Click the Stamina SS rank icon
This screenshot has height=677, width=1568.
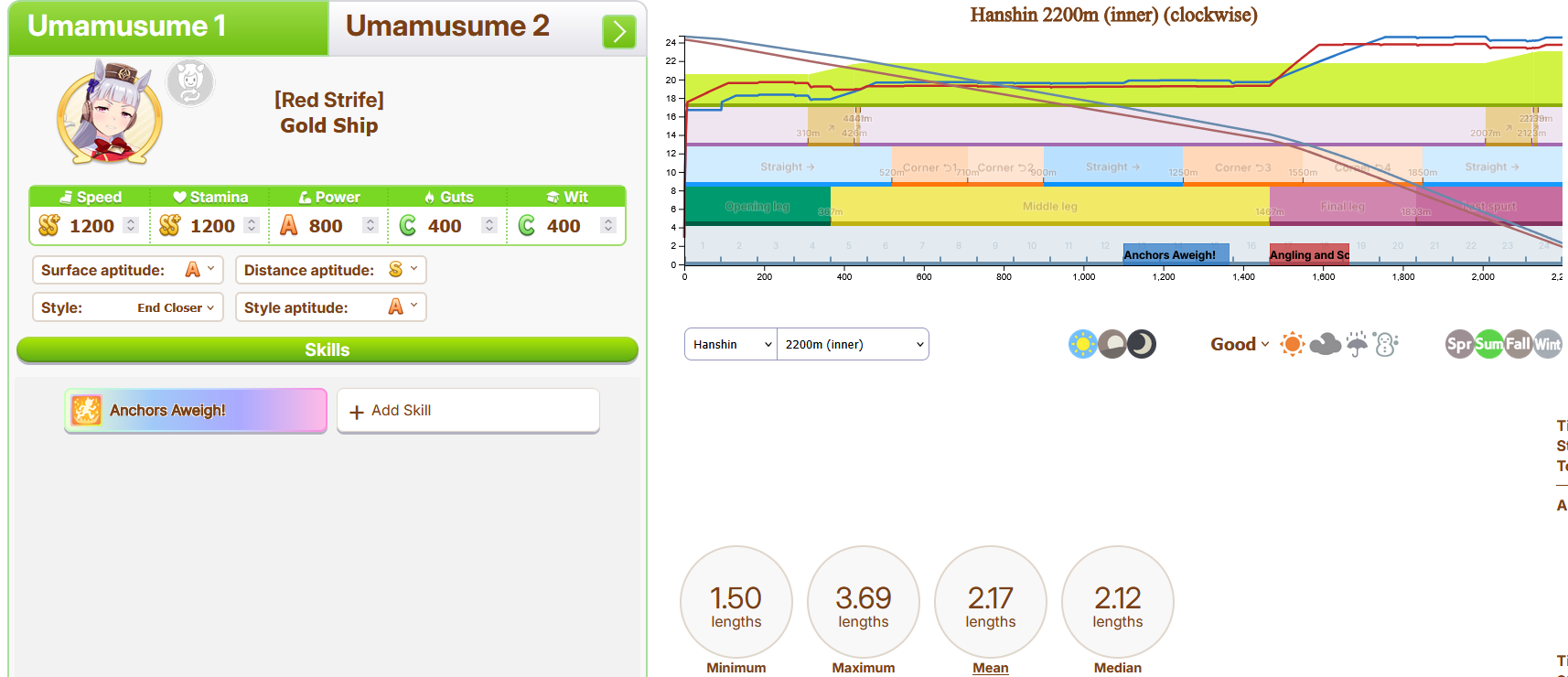170,225
